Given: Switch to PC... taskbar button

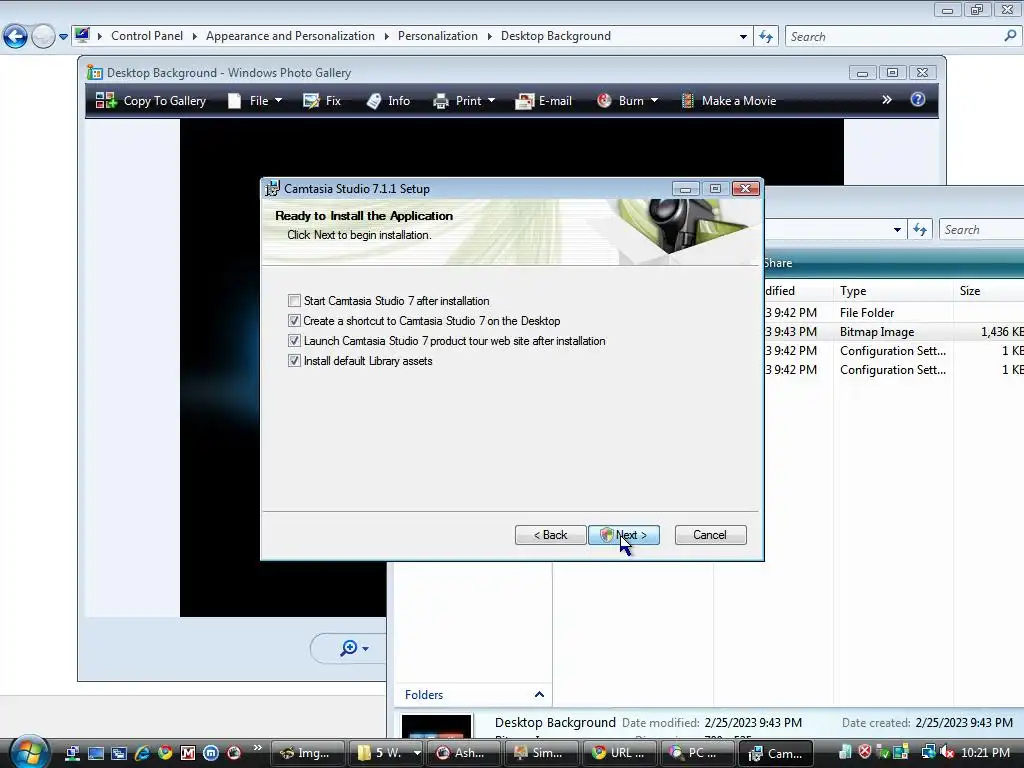Looking at the screenshot, I should coord(699,753).
